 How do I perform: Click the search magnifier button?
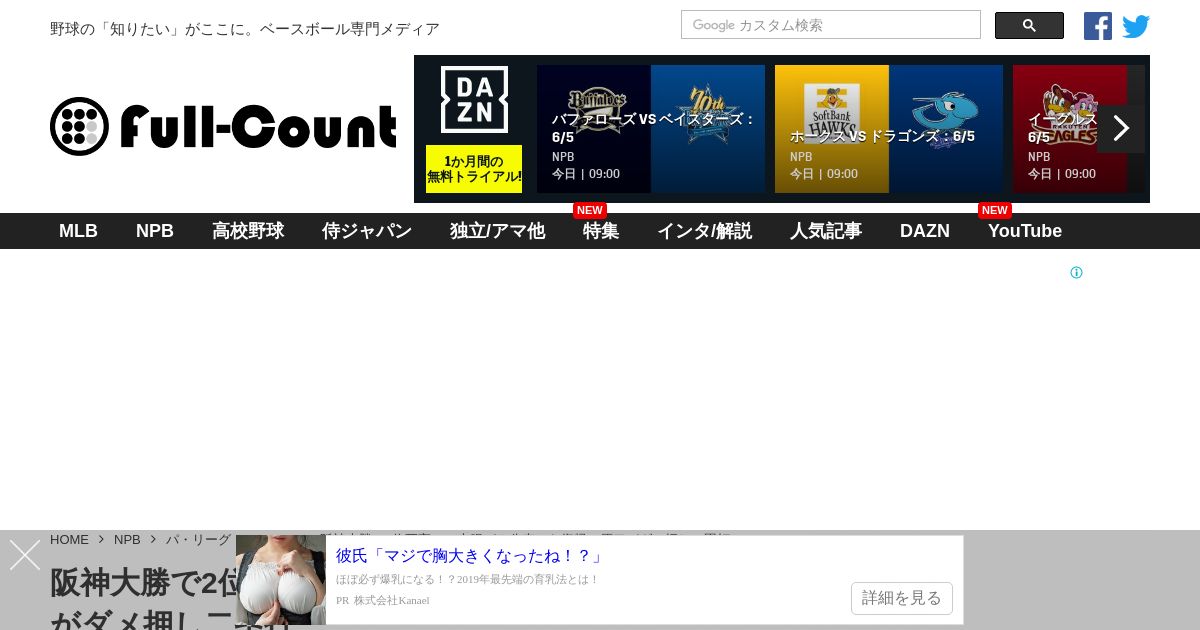[x=1029, y=26]
